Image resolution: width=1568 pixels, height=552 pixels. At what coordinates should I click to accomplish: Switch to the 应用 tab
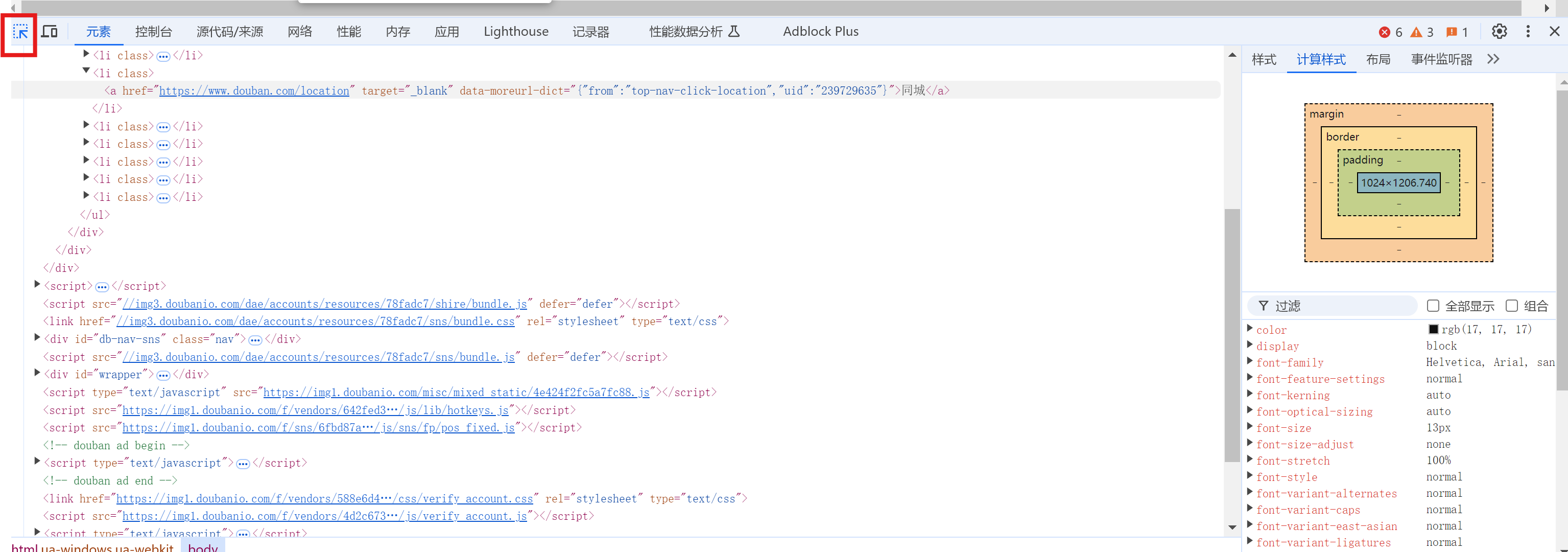[x=447, y=32]
